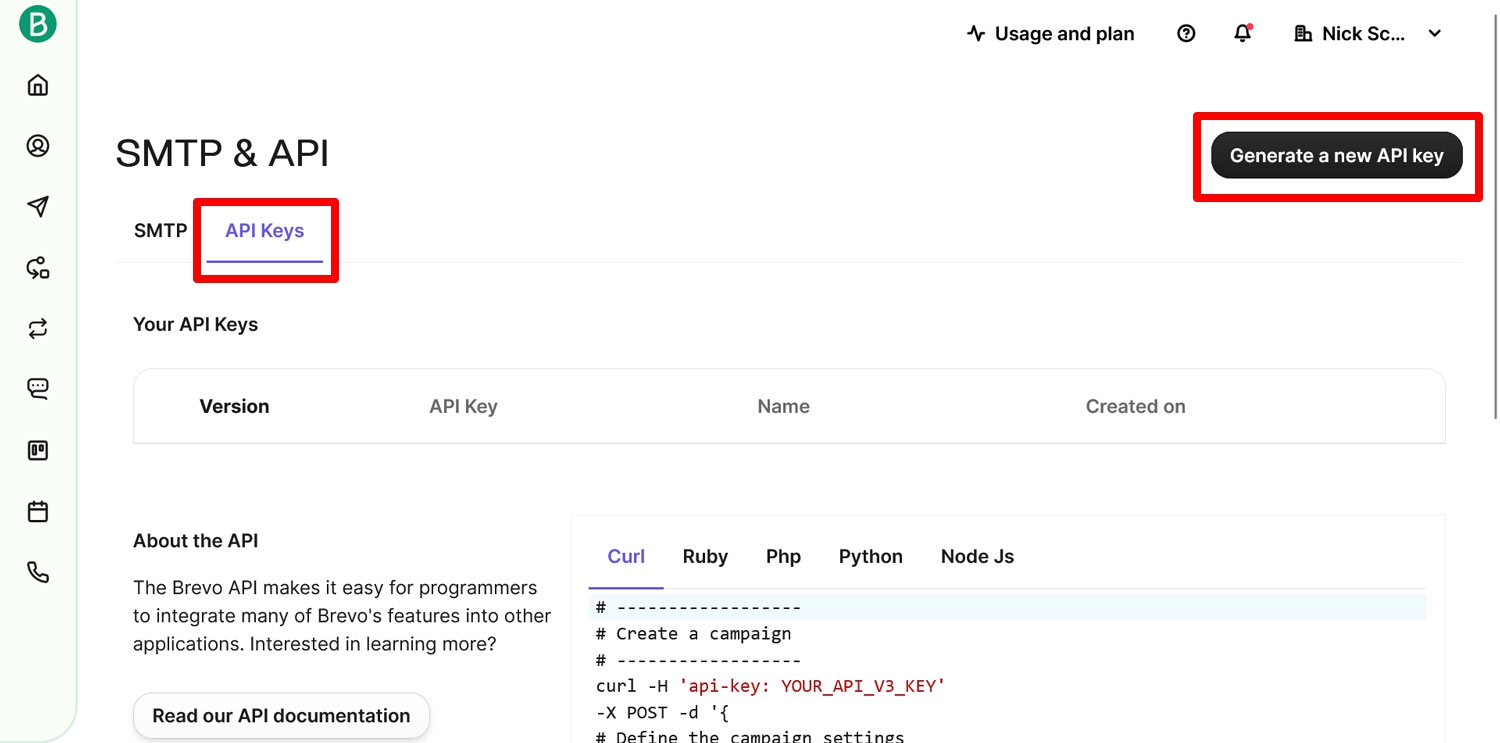The height and width of the screenshot is (743, 1500).
Task: Switch to the SMTP tab
Action: point(160,231)
